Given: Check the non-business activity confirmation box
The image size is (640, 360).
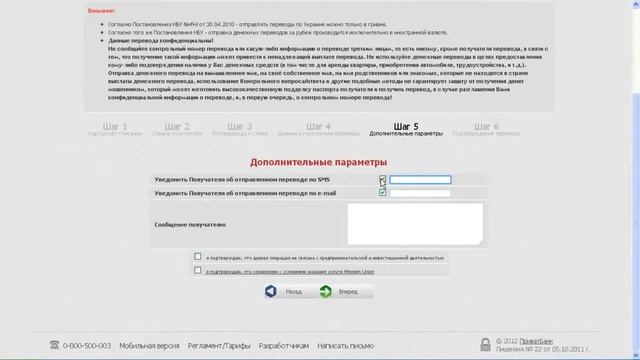Looking at the screenshot, I should tap(198, 257).
